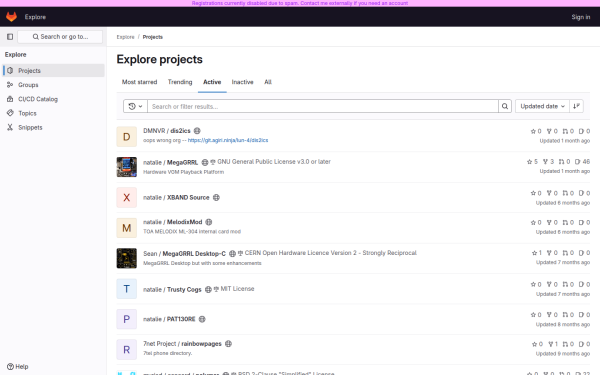Click the Sign in link
Image resolution: width=600 pixels, height=375 pixels.
coord(580,17)
